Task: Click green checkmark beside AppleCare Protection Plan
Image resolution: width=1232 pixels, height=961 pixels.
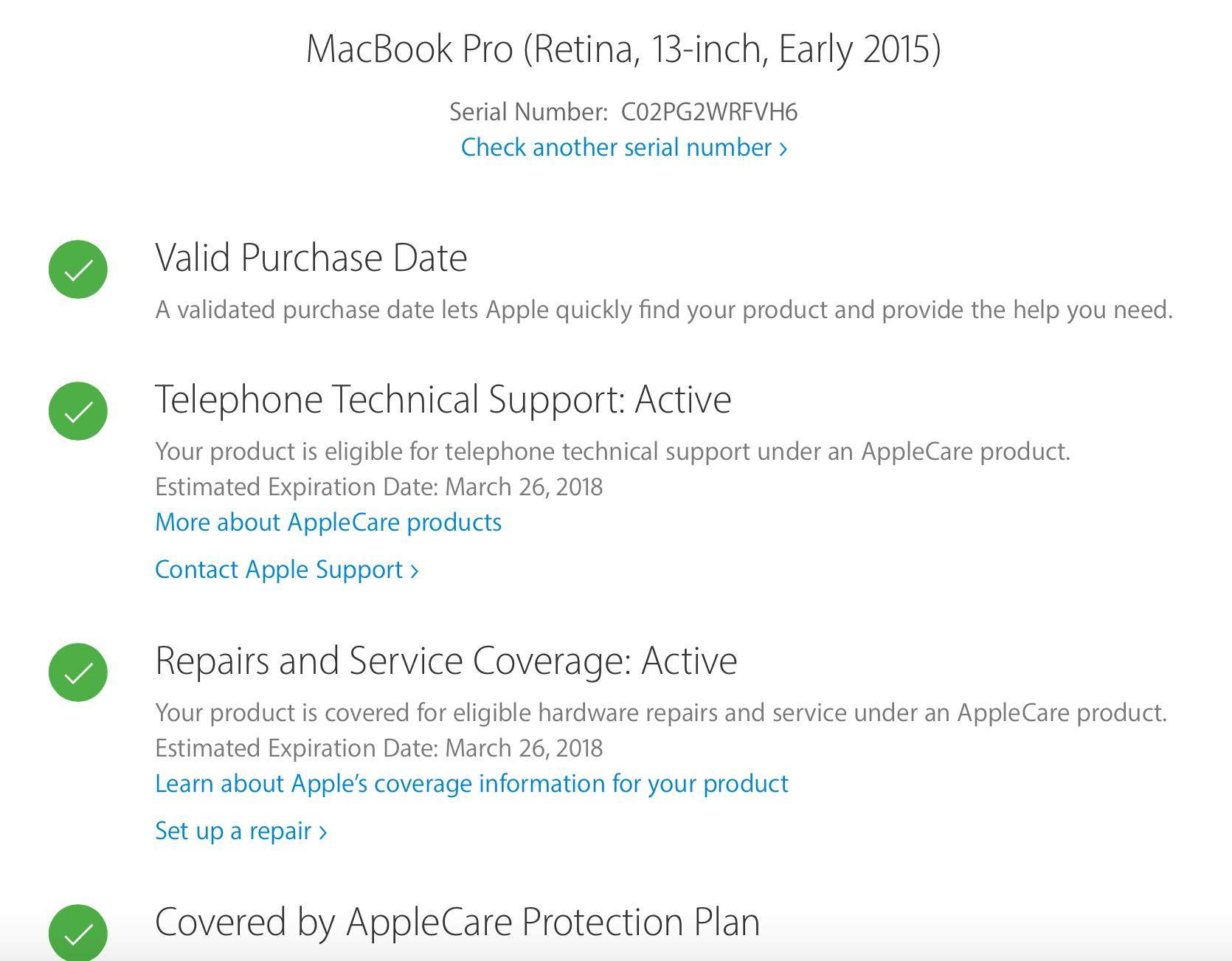Action: click(x=78, y=933)
